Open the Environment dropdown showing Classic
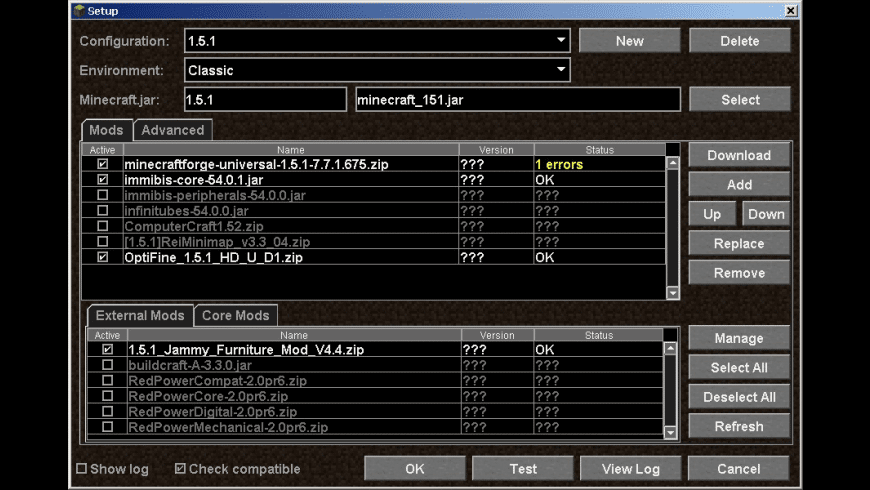 377,70
